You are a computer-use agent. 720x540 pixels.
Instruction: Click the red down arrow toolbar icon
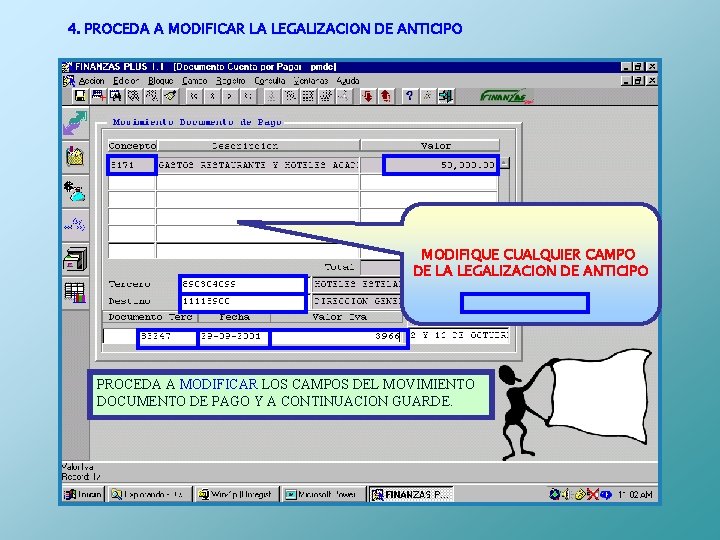pyautogui.click(x=367, y=96)
